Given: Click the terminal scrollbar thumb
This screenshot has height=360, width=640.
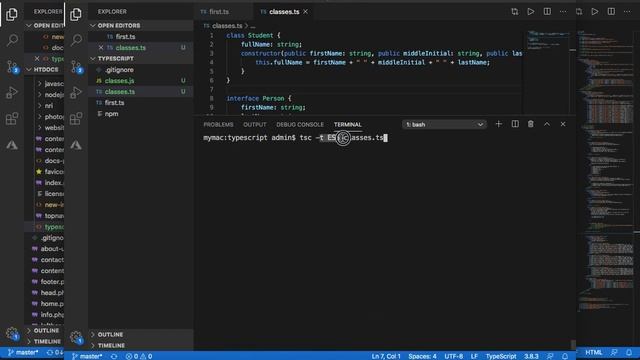Looking at the screenshot, I should (x=573, y=344).
